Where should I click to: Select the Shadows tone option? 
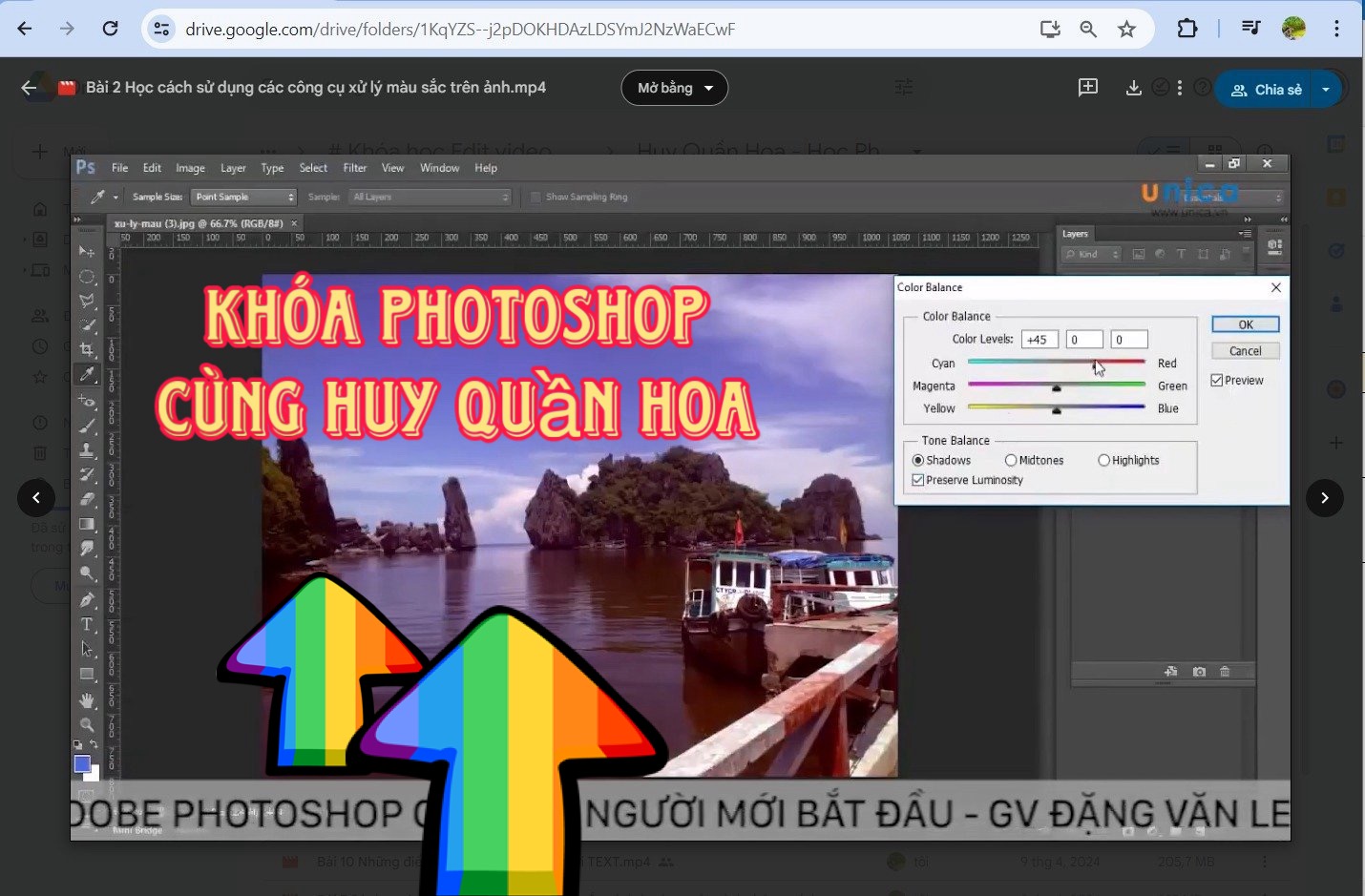(x=918, y=460)
